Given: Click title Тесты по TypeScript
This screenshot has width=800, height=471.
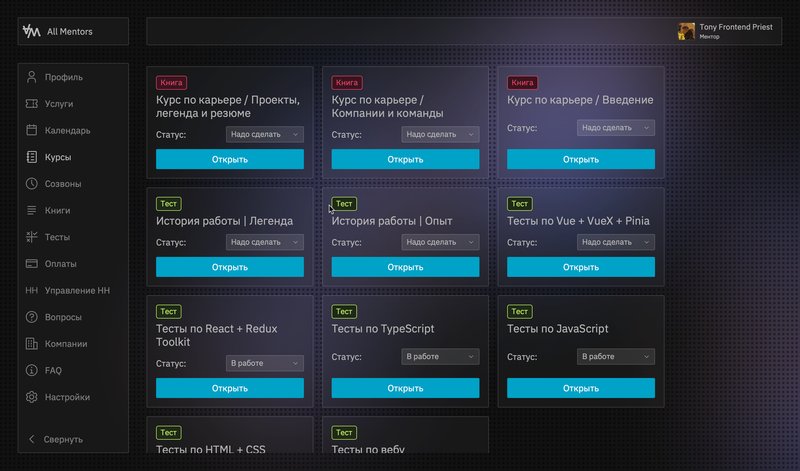Looking at the screenshot, I should pos(383,329).
